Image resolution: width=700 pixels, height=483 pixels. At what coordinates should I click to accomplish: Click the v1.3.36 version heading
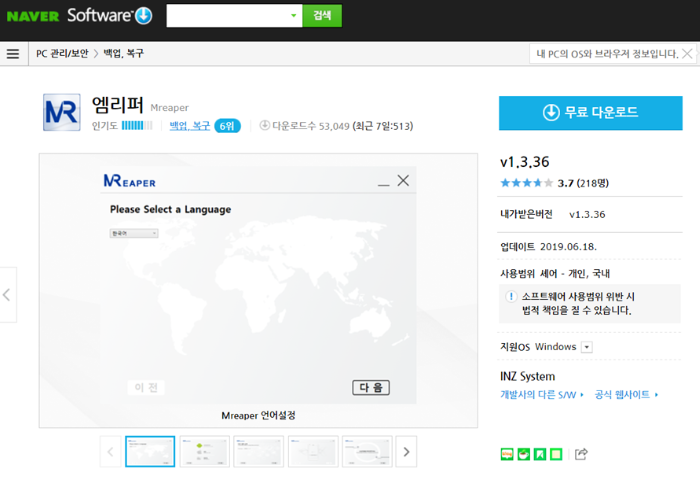[x=525, y=162]
